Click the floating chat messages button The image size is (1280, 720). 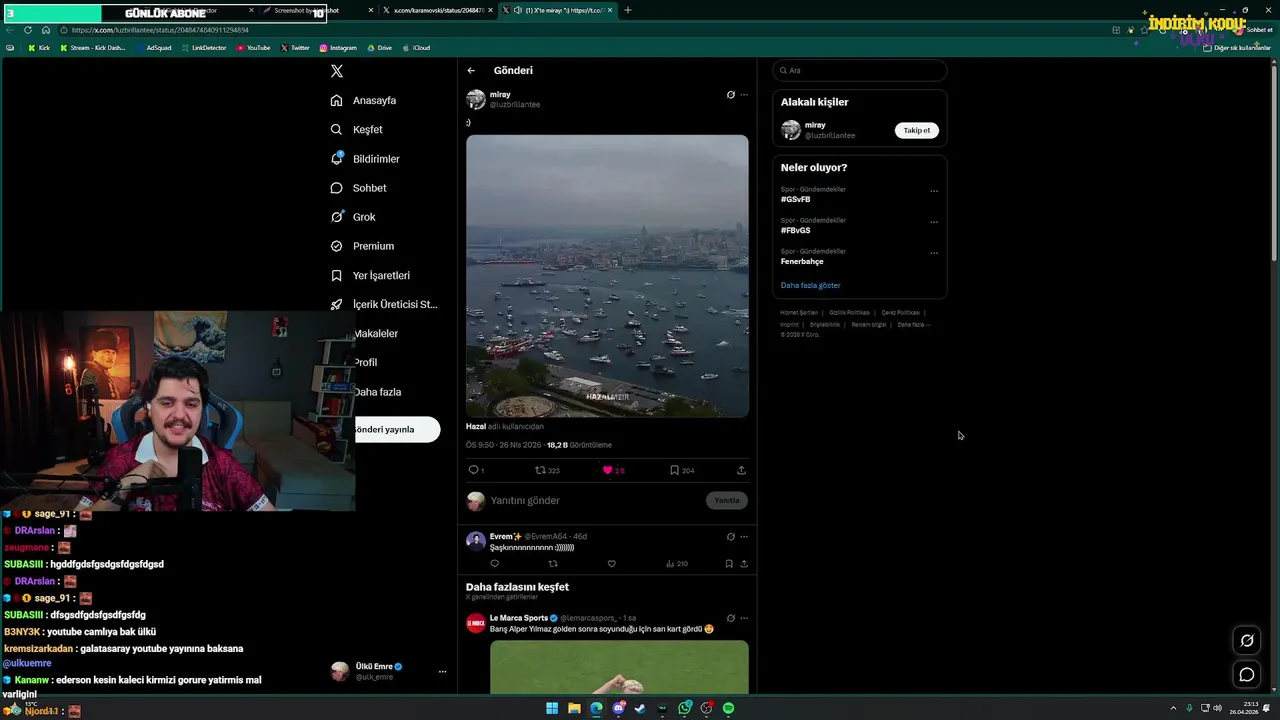[1247, 675]
